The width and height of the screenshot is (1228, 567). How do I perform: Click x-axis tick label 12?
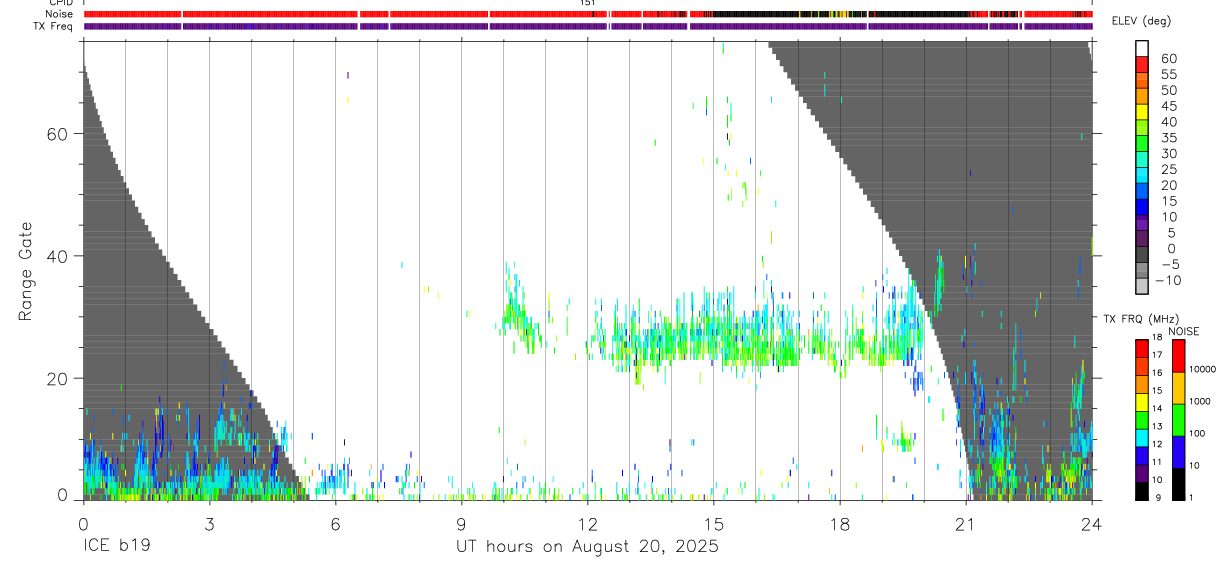point(587,523)
